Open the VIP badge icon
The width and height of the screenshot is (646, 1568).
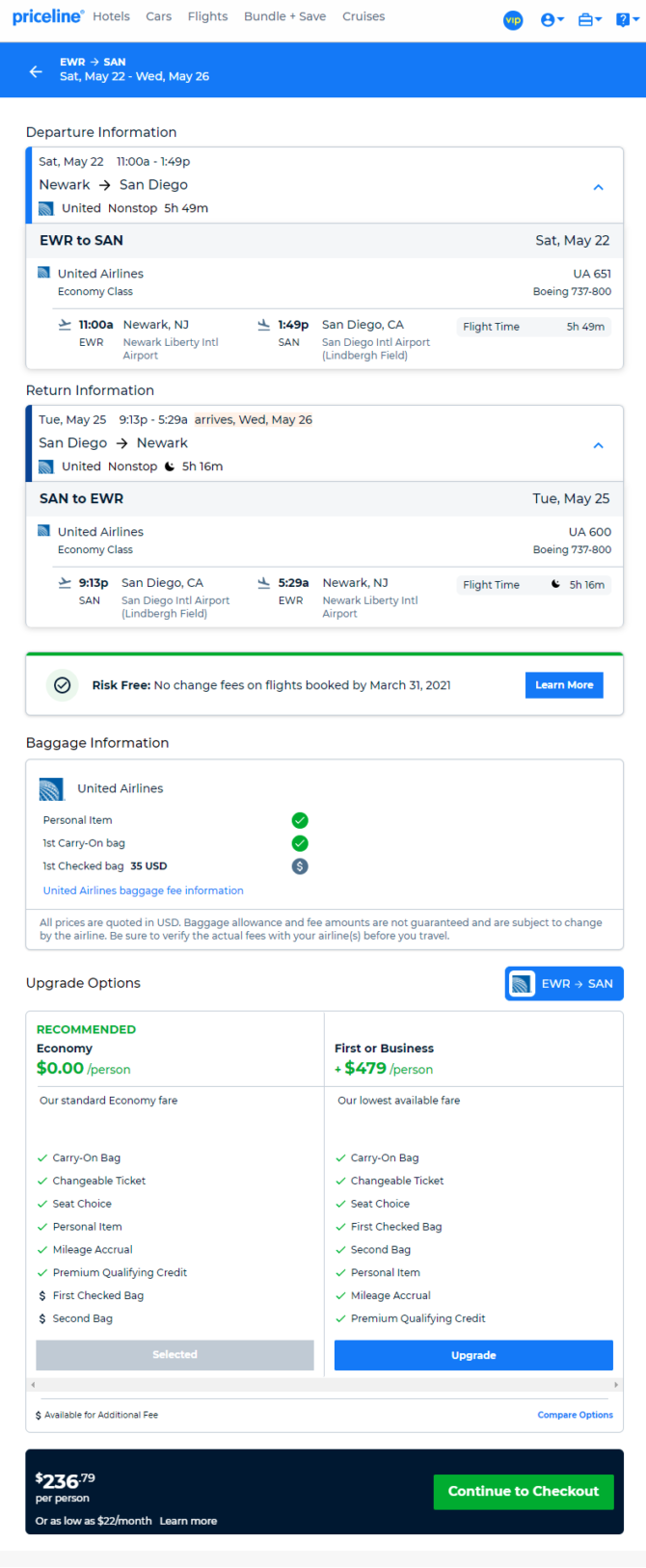coord(513,19)
